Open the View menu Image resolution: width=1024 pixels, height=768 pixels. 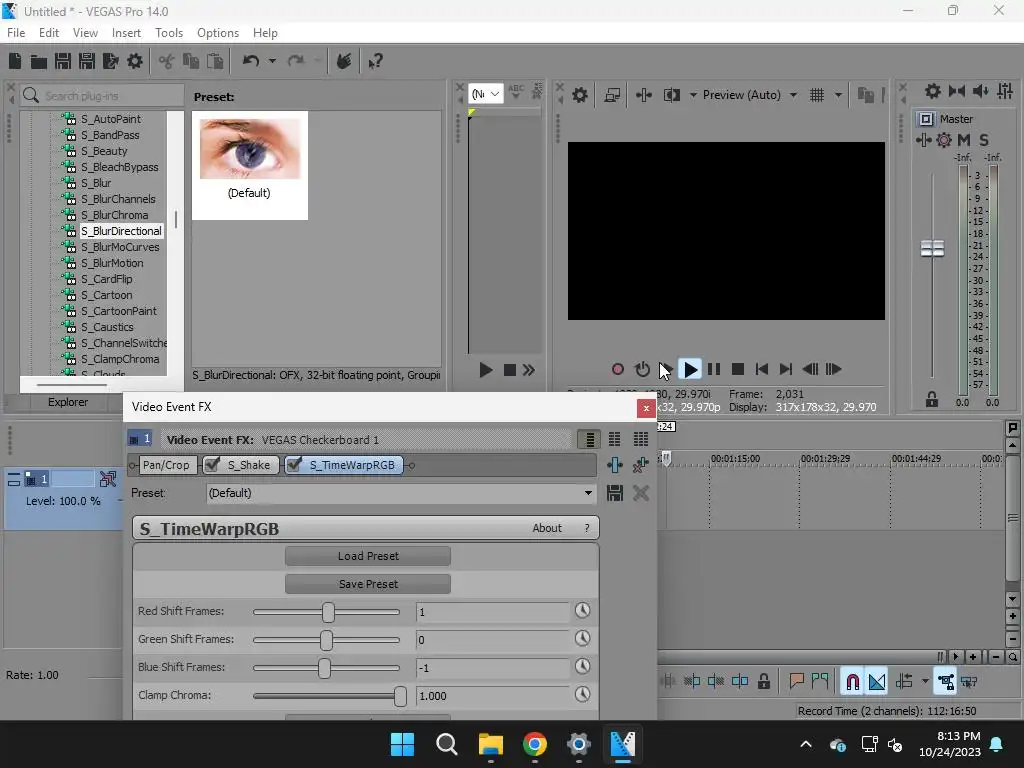click(x=85, y=33)
